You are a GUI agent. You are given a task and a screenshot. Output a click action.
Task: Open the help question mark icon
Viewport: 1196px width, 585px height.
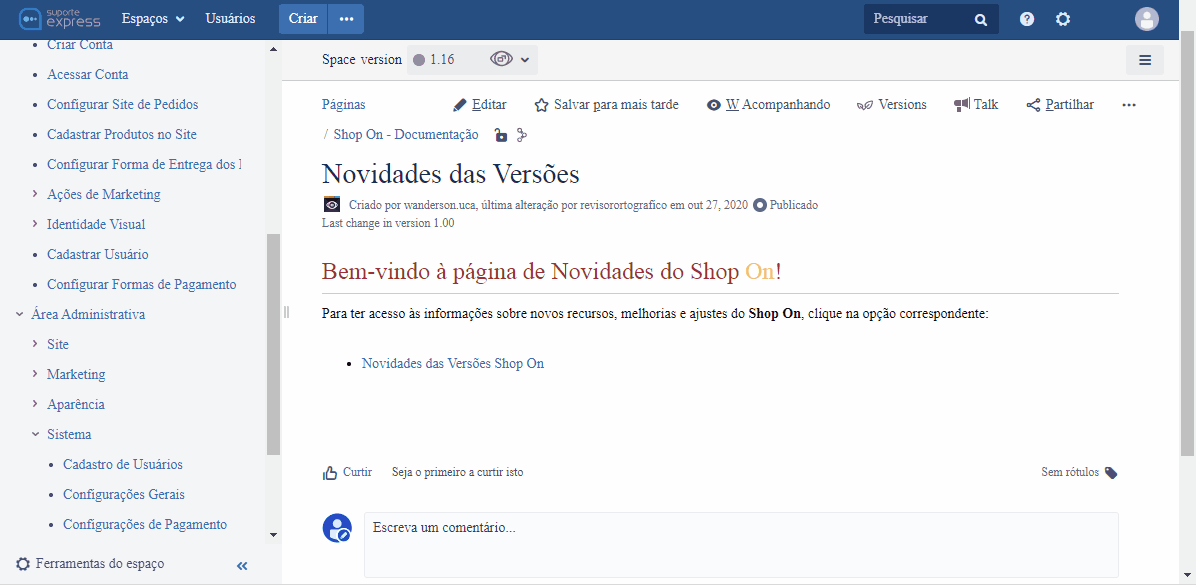[x=1027, y=19]
